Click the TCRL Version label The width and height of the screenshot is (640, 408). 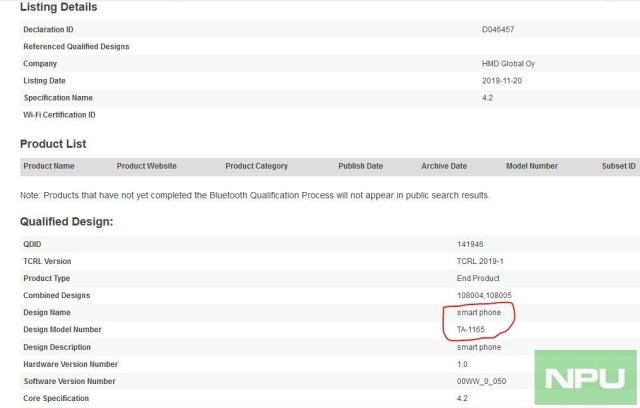click(47, 261)
